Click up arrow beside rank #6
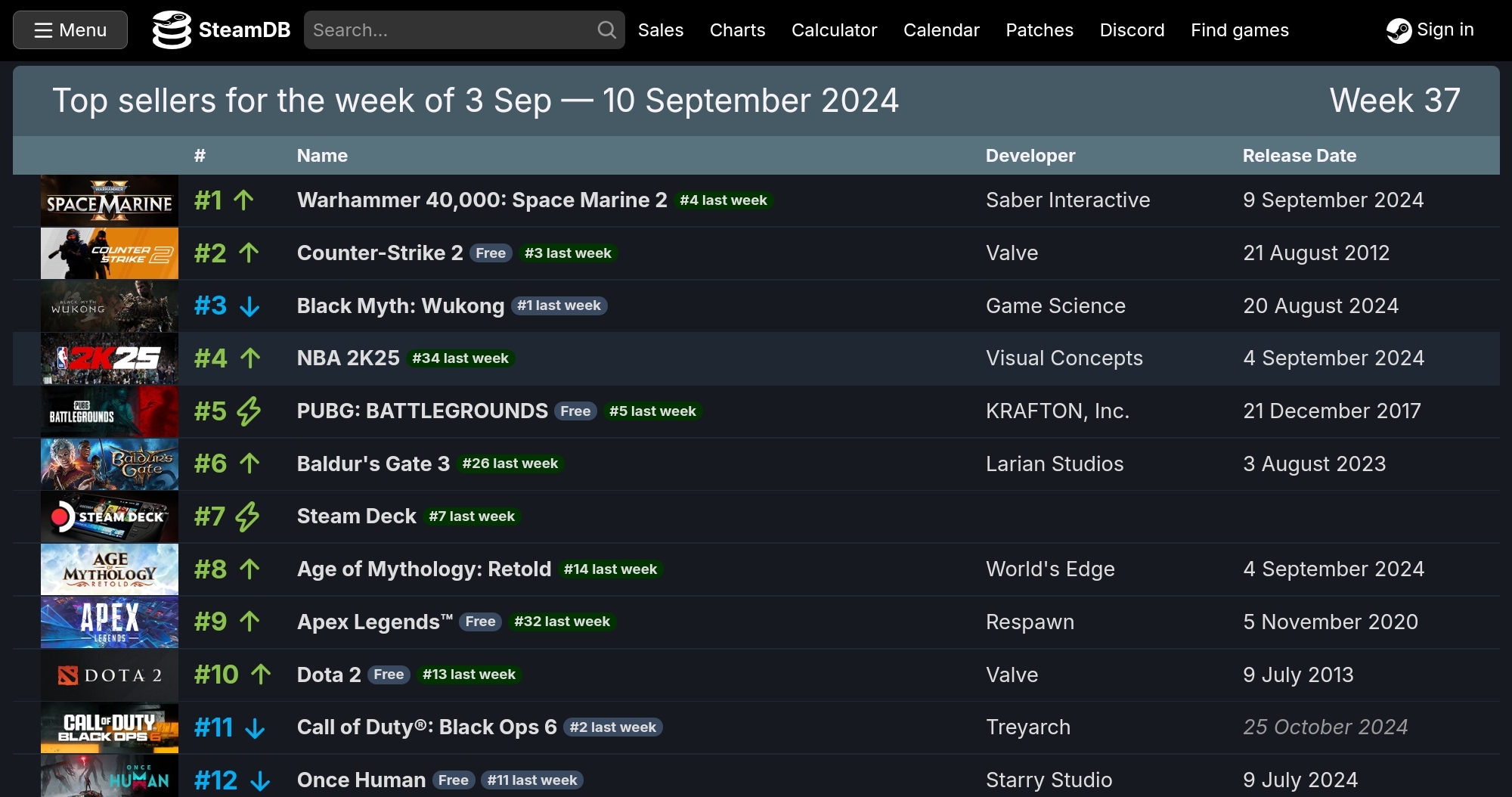Viewport: 1512px width, 797px height. [249, 464]
